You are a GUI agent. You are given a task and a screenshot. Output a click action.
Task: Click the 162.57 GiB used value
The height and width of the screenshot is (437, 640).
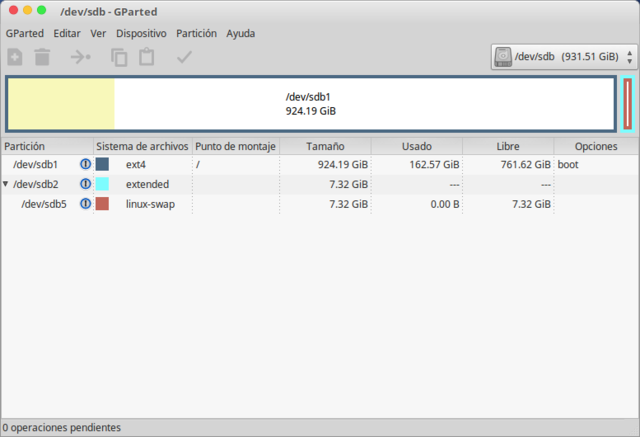[x=434, y=164]
